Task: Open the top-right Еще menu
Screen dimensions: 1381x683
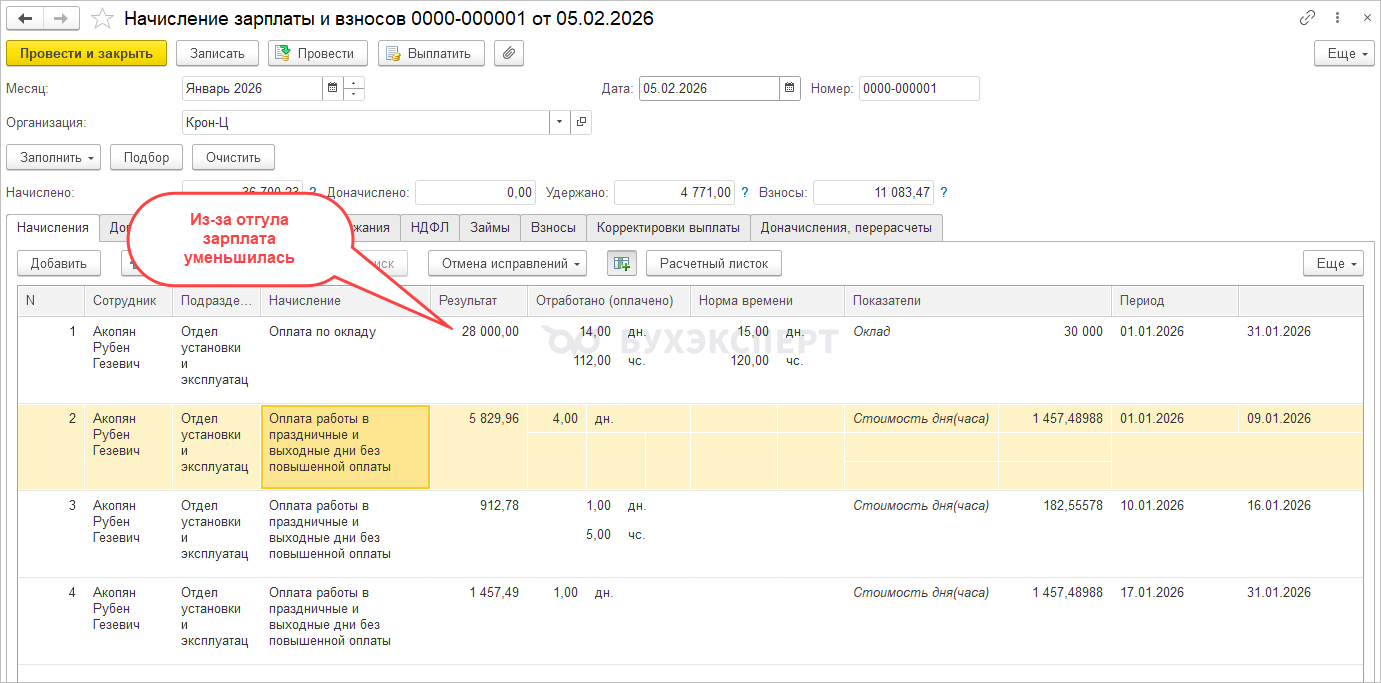Action: (1342, 53)
